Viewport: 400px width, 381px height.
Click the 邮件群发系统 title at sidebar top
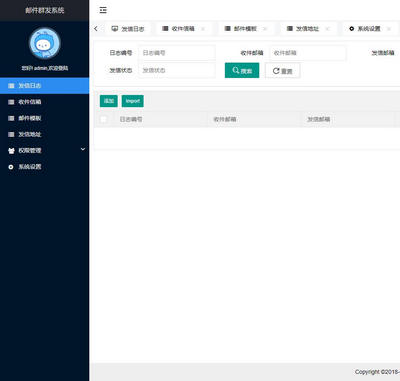pyautogui.click(x=45, y=10)
